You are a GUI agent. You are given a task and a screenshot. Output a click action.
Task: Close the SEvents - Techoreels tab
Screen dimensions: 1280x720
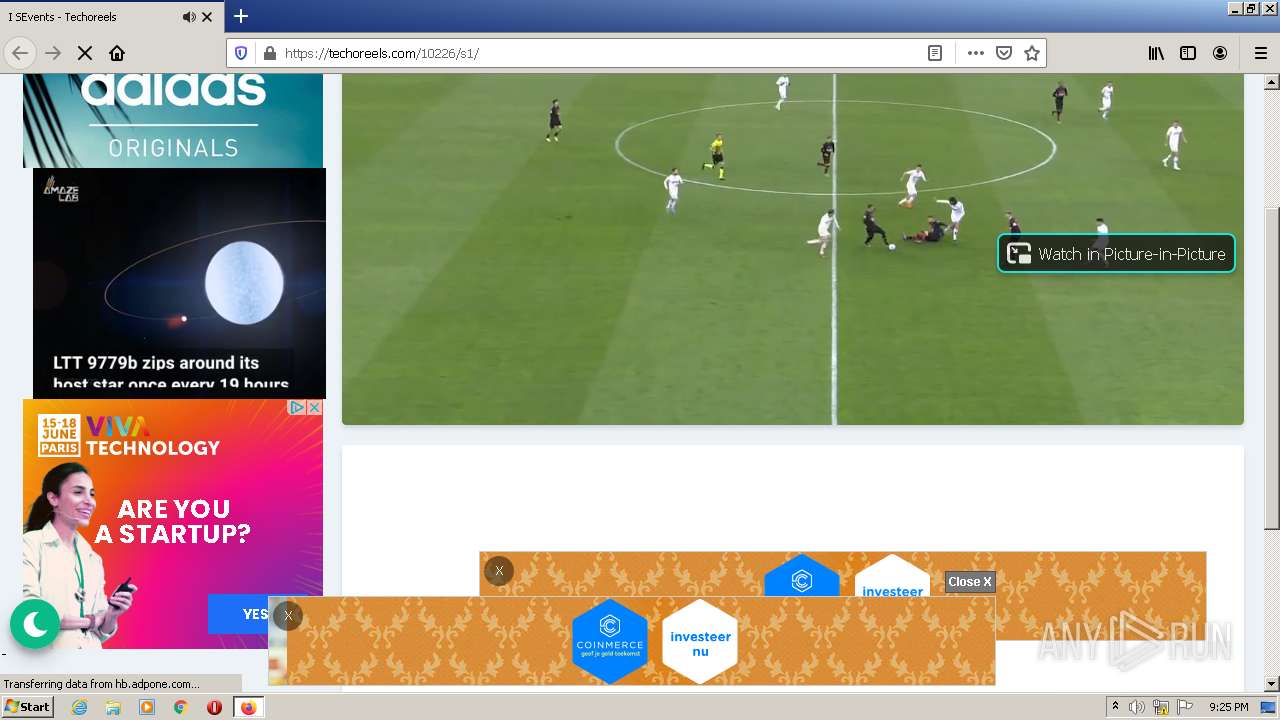pos(207,17)
